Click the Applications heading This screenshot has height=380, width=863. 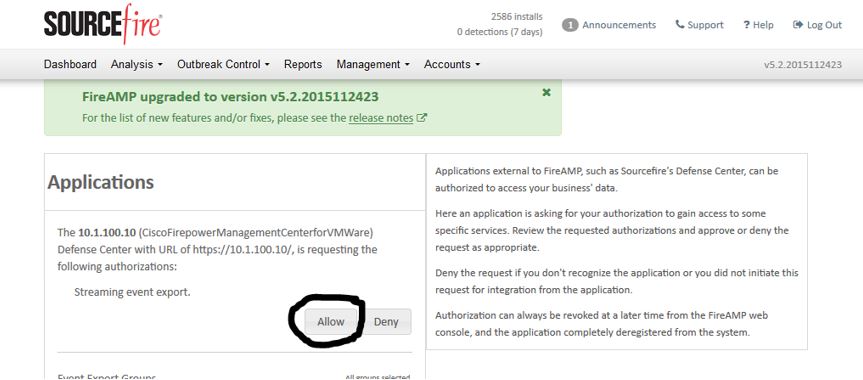tap(101, 182)
